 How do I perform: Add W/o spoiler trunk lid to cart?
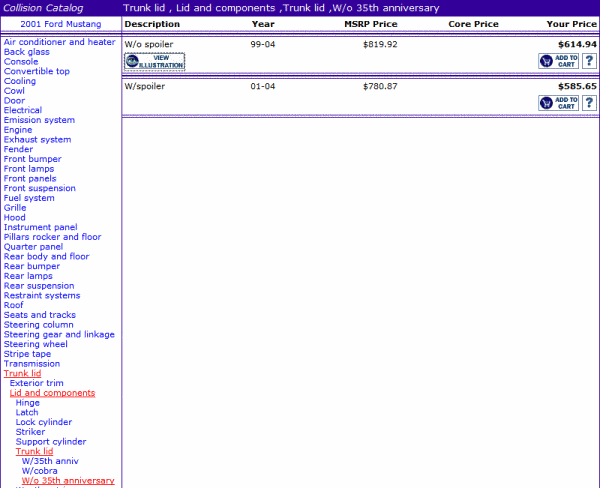click(558, 61)
